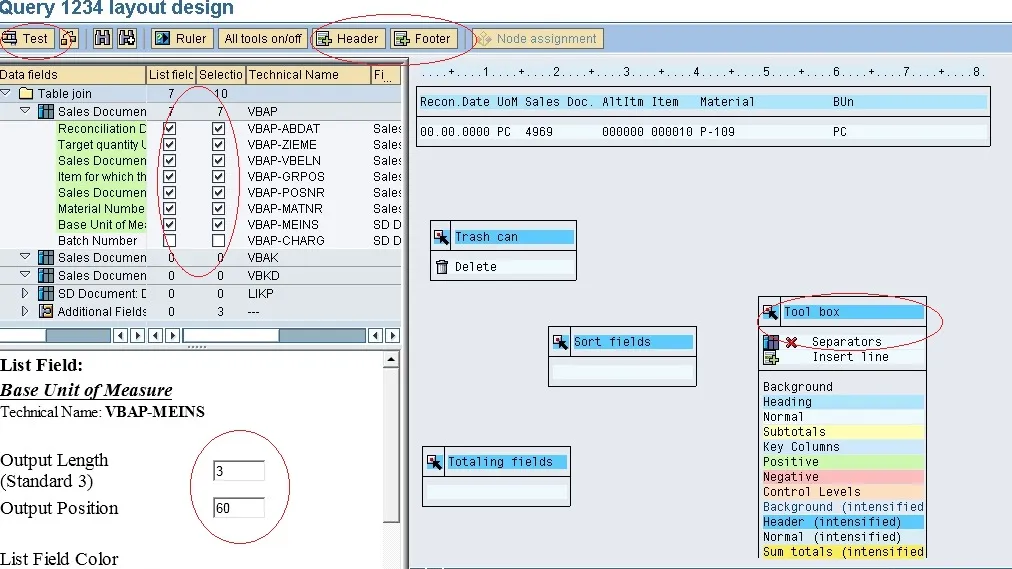This screenshot has height=569, width=1012.
Task: Click the List fielc column header
Action: tap(171, 75)
